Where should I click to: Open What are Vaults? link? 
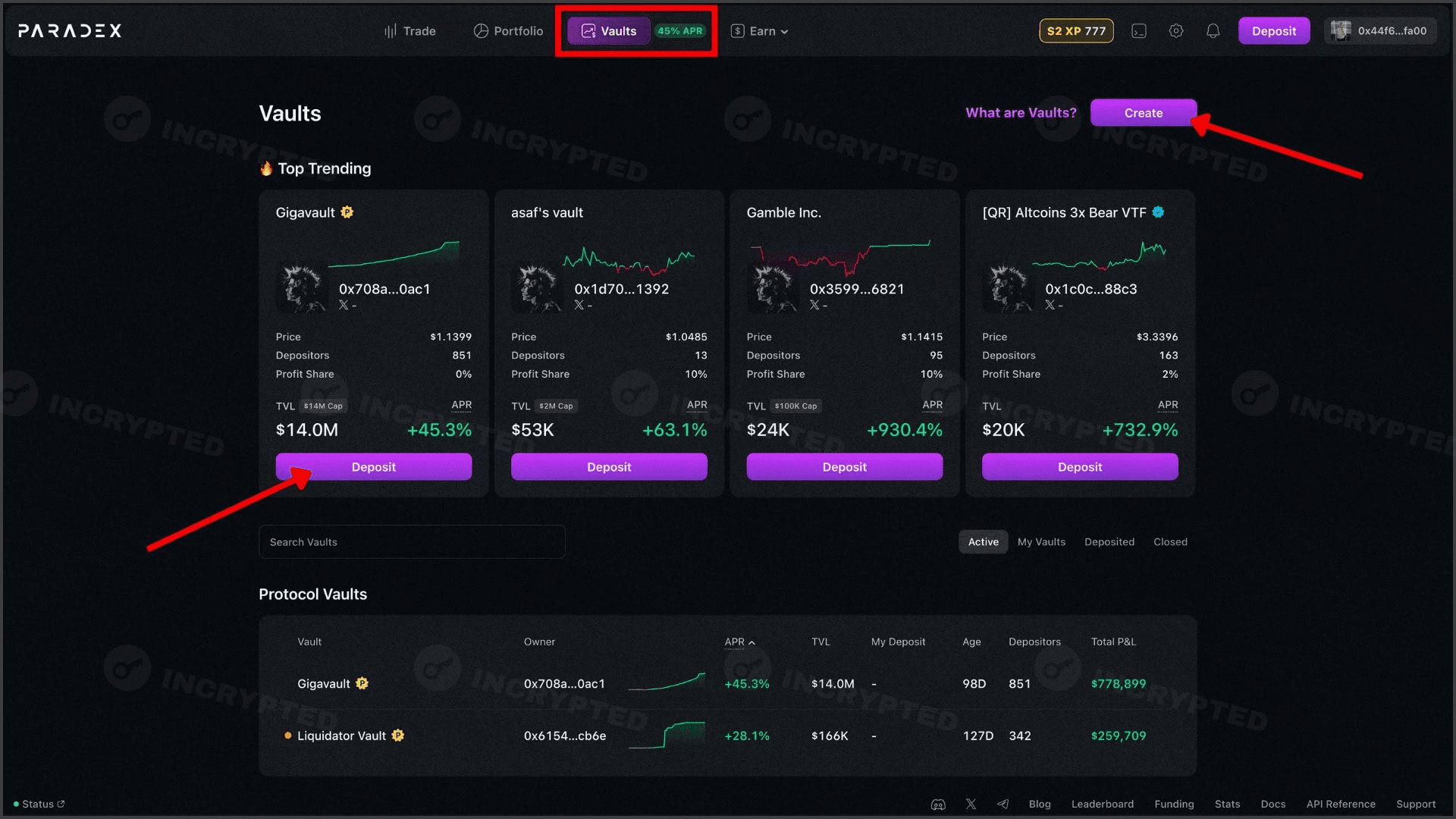coord(1021,113)
